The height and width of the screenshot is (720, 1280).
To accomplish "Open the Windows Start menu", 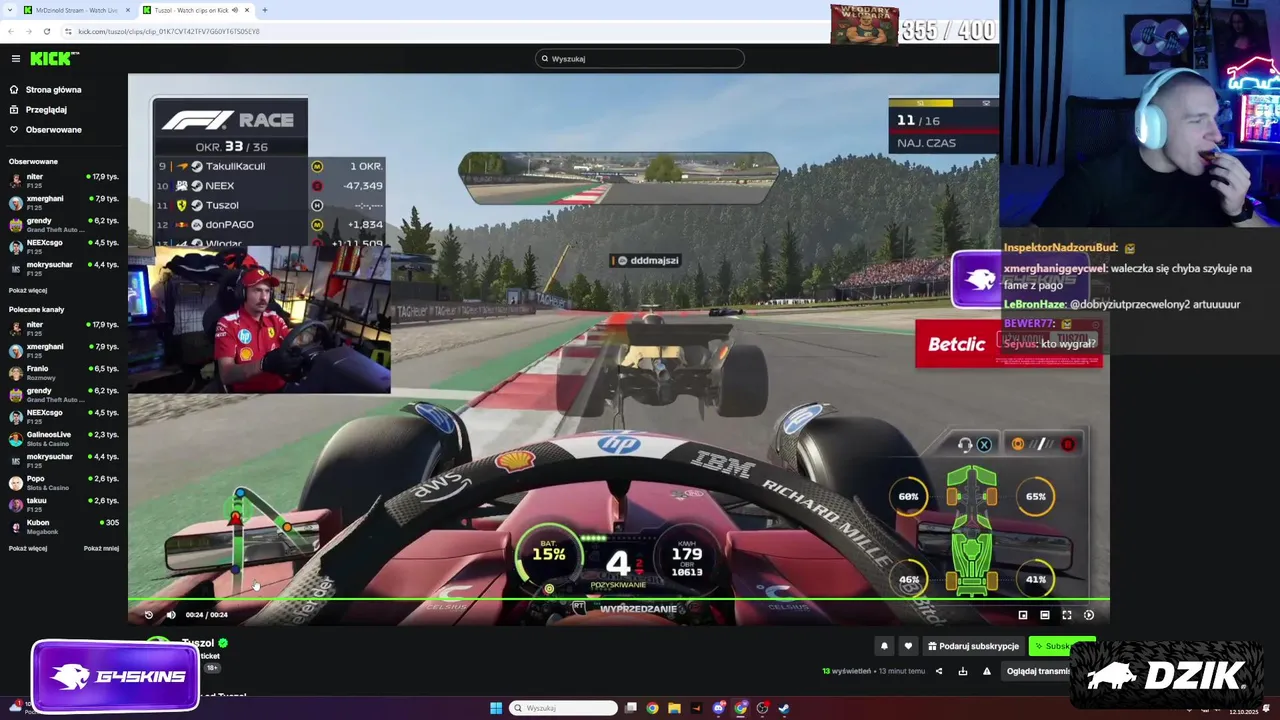I will click(496, 708).
